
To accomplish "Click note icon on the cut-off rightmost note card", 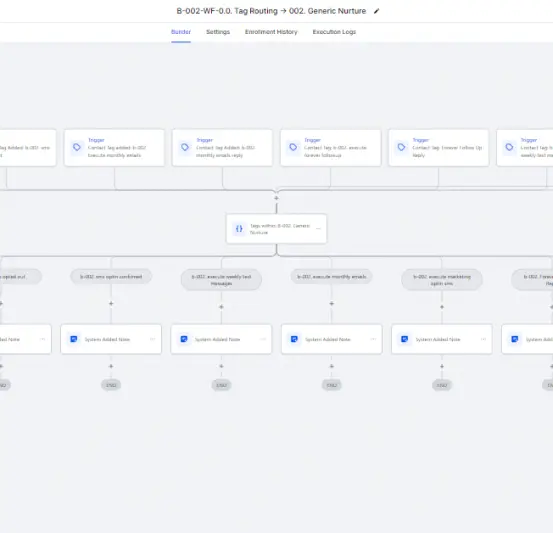I will [515, 339].
